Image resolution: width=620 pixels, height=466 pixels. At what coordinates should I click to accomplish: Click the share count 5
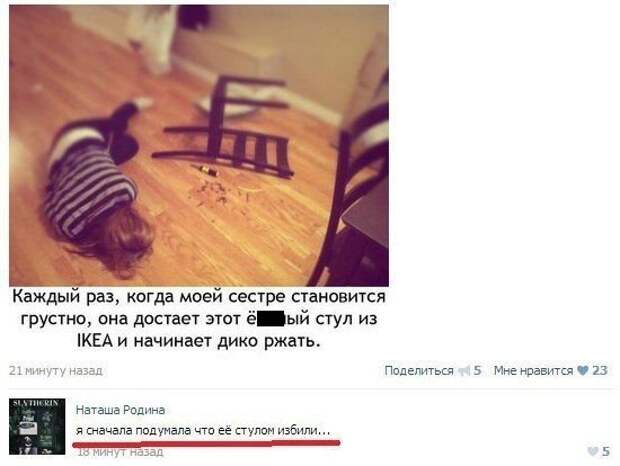pos(477,370)
